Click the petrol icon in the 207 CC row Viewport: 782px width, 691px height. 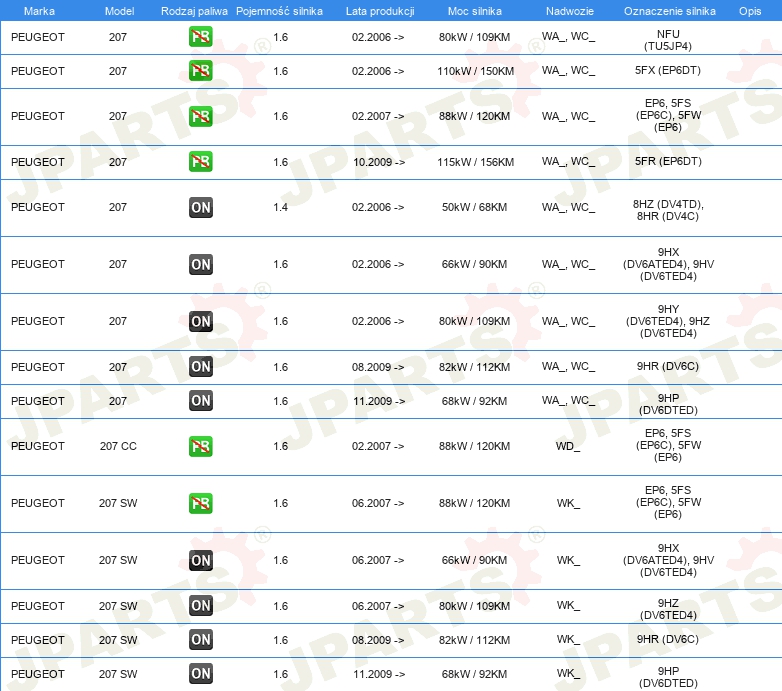click(x=200, y=446)
